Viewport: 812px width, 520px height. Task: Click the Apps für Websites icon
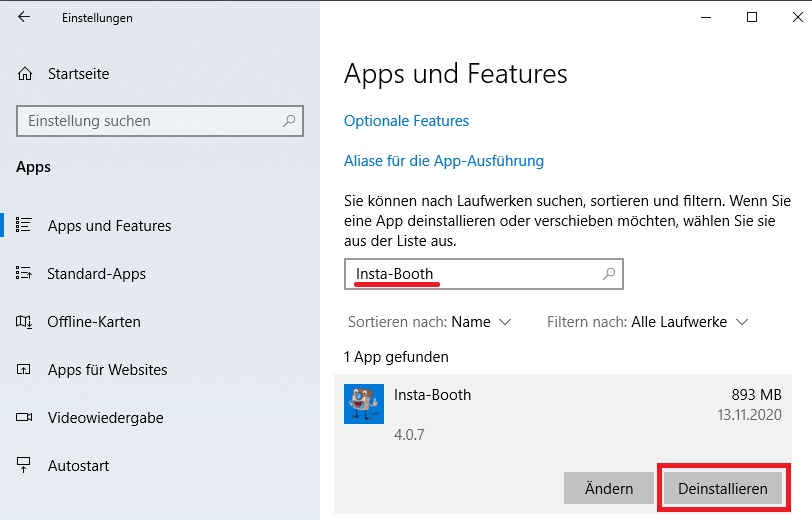(x=24, y=369)
